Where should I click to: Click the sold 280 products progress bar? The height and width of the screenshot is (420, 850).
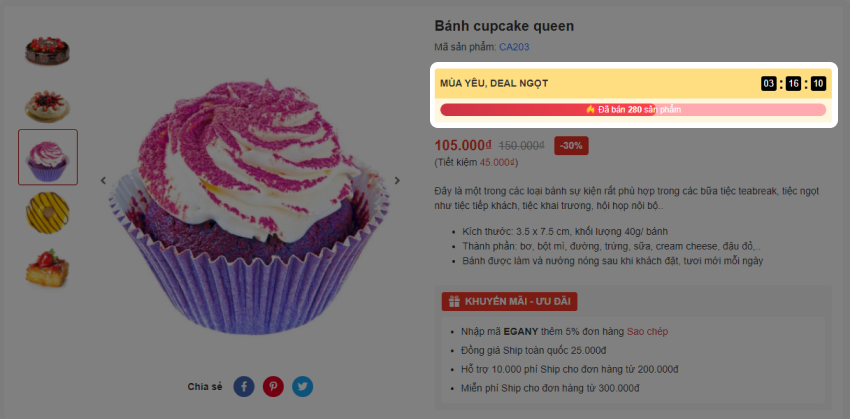pyautogui.click(x=633, y=109)
